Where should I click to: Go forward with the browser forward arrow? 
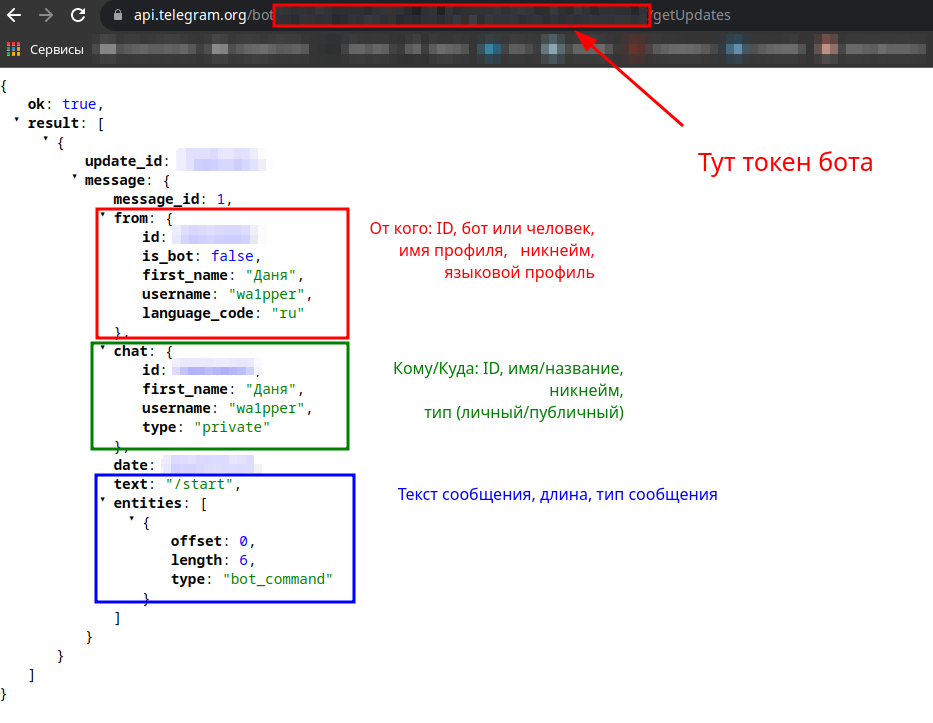click(x=46, y=15)
